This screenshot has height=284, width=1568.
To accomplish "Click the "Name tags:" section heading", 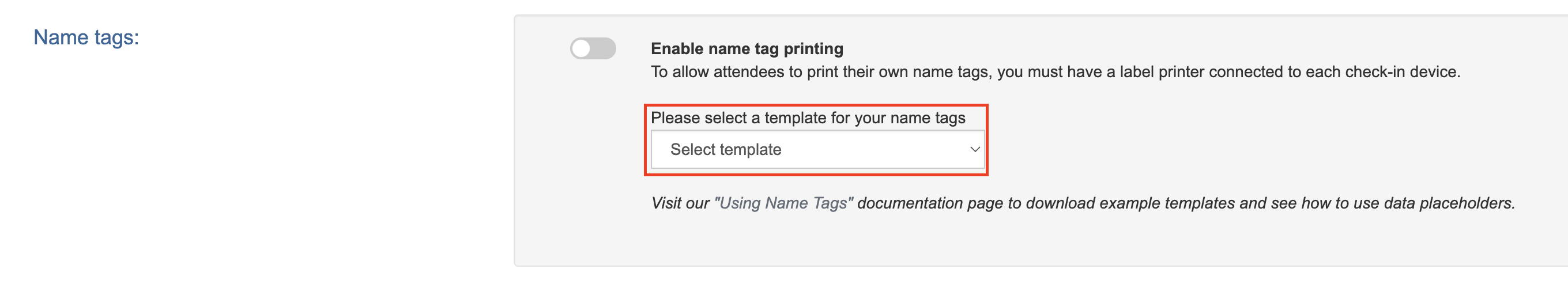I will point(86,37).
